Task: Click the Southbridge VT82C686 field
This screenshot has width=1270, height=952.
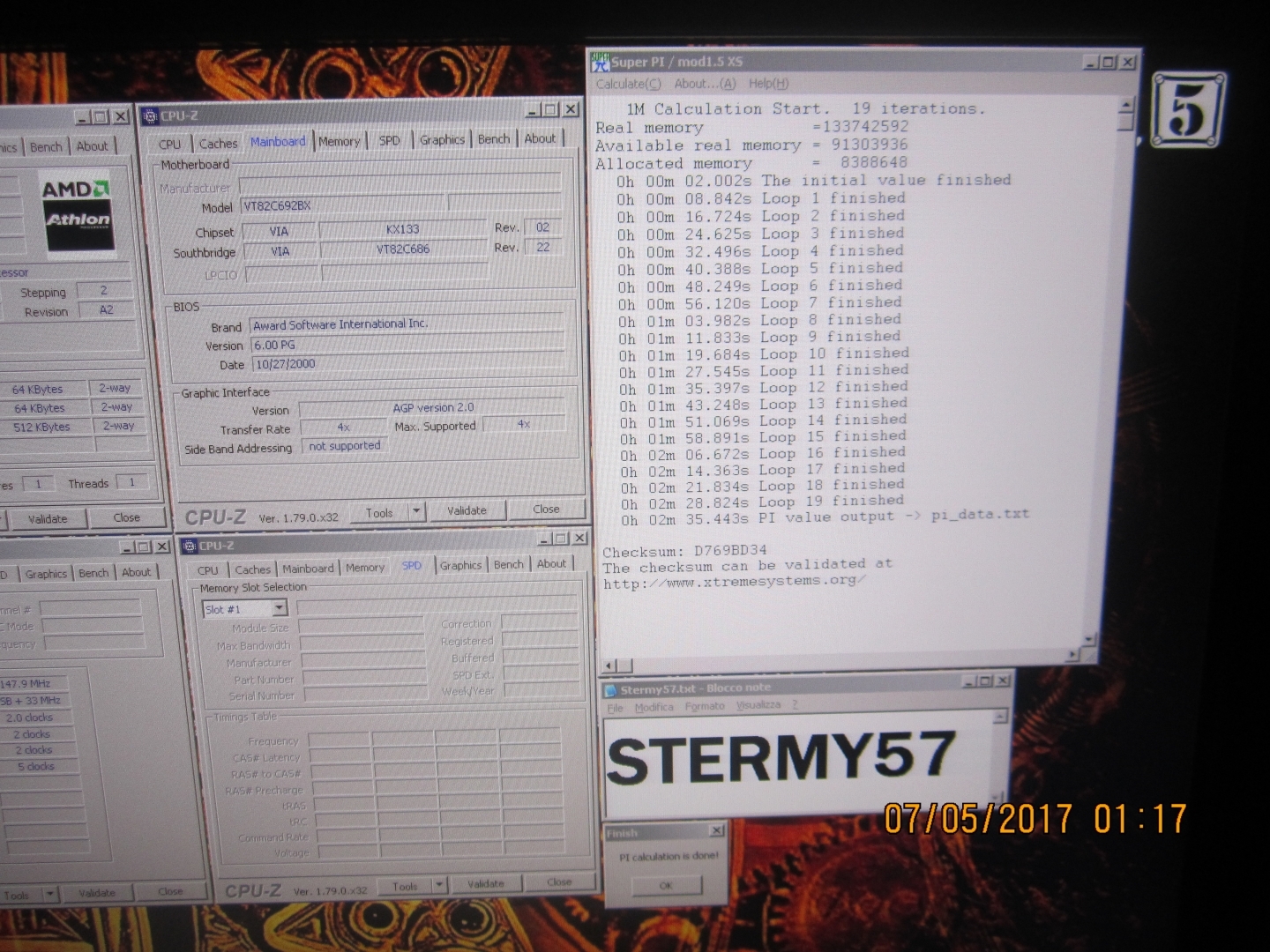Action: (403, 249)
